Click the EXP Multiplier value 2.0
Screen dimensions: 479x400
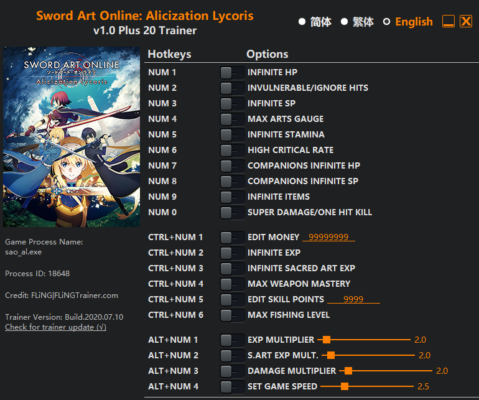[x=420, y=340]
